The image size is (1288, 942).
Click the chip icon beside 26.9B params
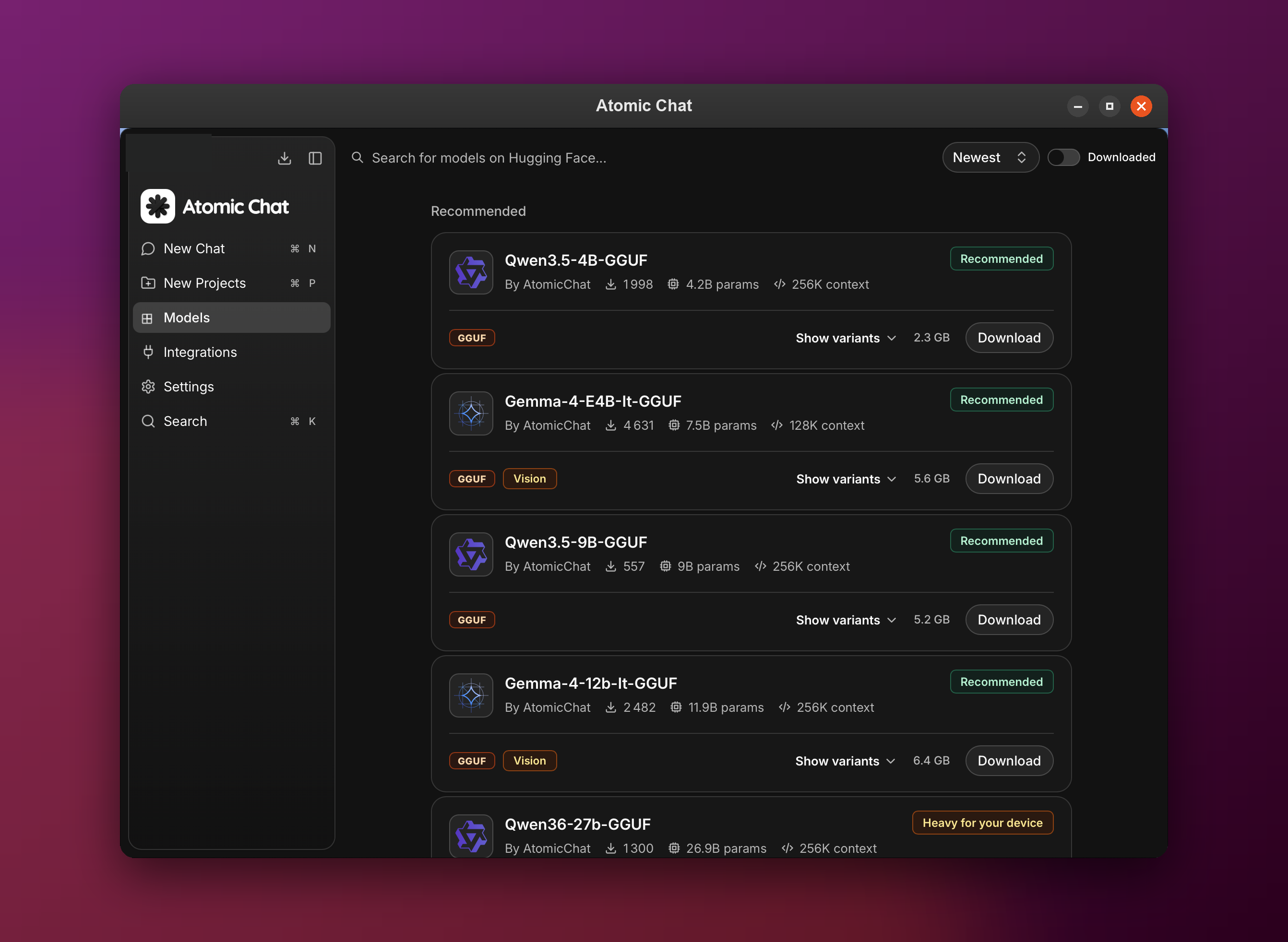click(674, 848)
